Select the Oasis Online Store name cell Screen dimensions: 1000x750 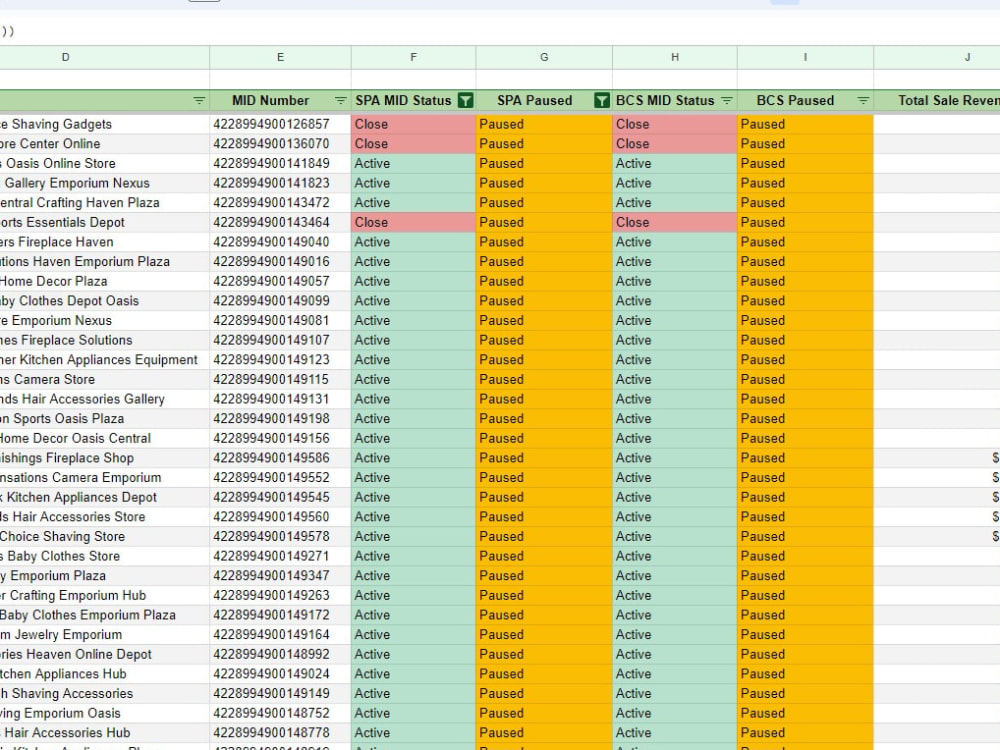pos(105,163)
